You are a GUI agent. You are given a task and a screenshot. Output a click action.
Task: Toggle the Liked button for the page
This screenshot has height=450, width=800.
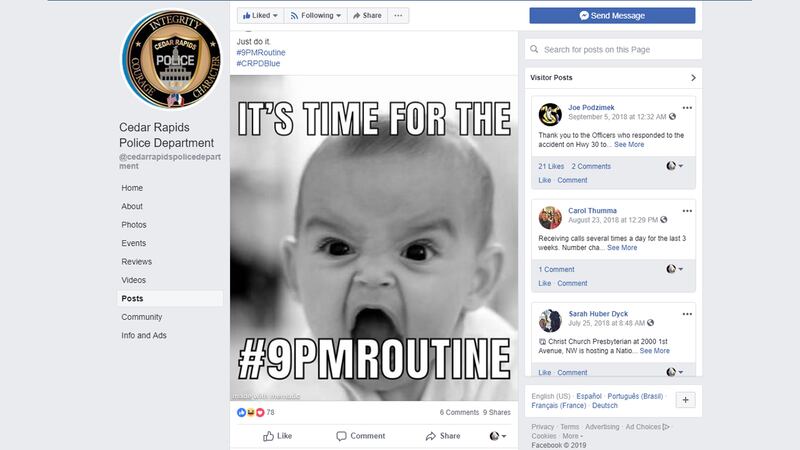pyautogui.click(x=258, y=16)
